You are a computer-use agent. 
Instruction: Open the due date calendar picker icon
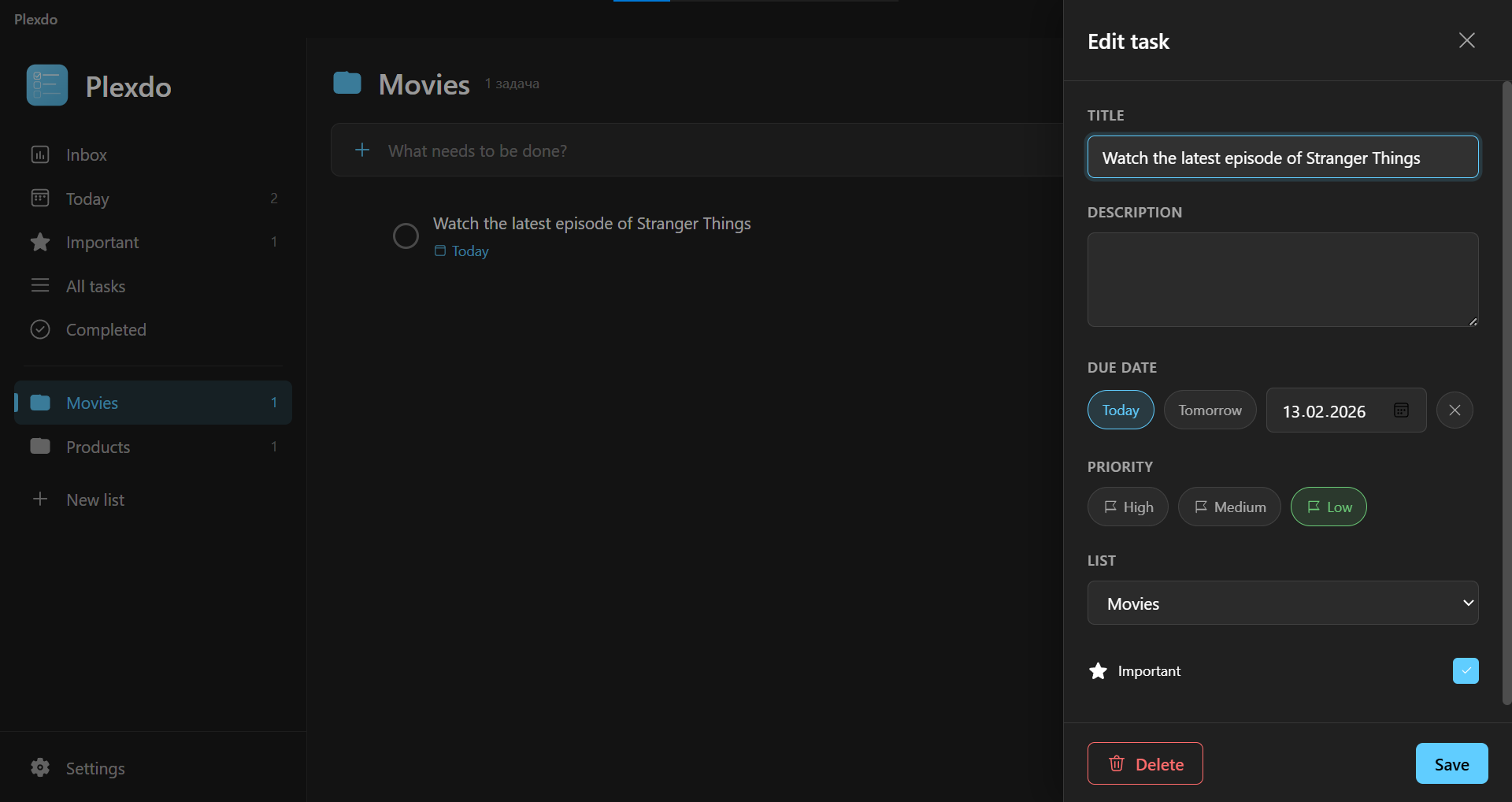(x=1401, y=410)
